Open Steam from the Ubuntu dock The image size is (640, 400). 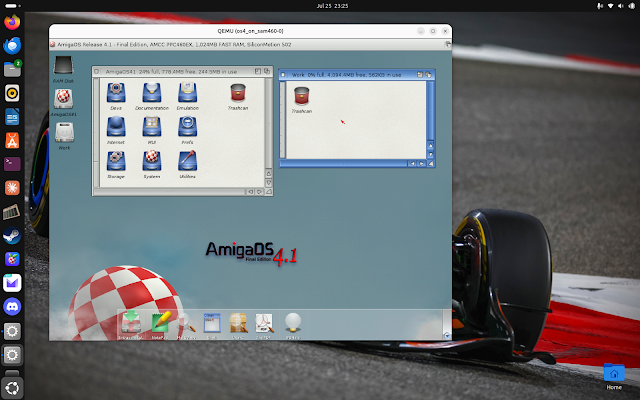point(12,236)
